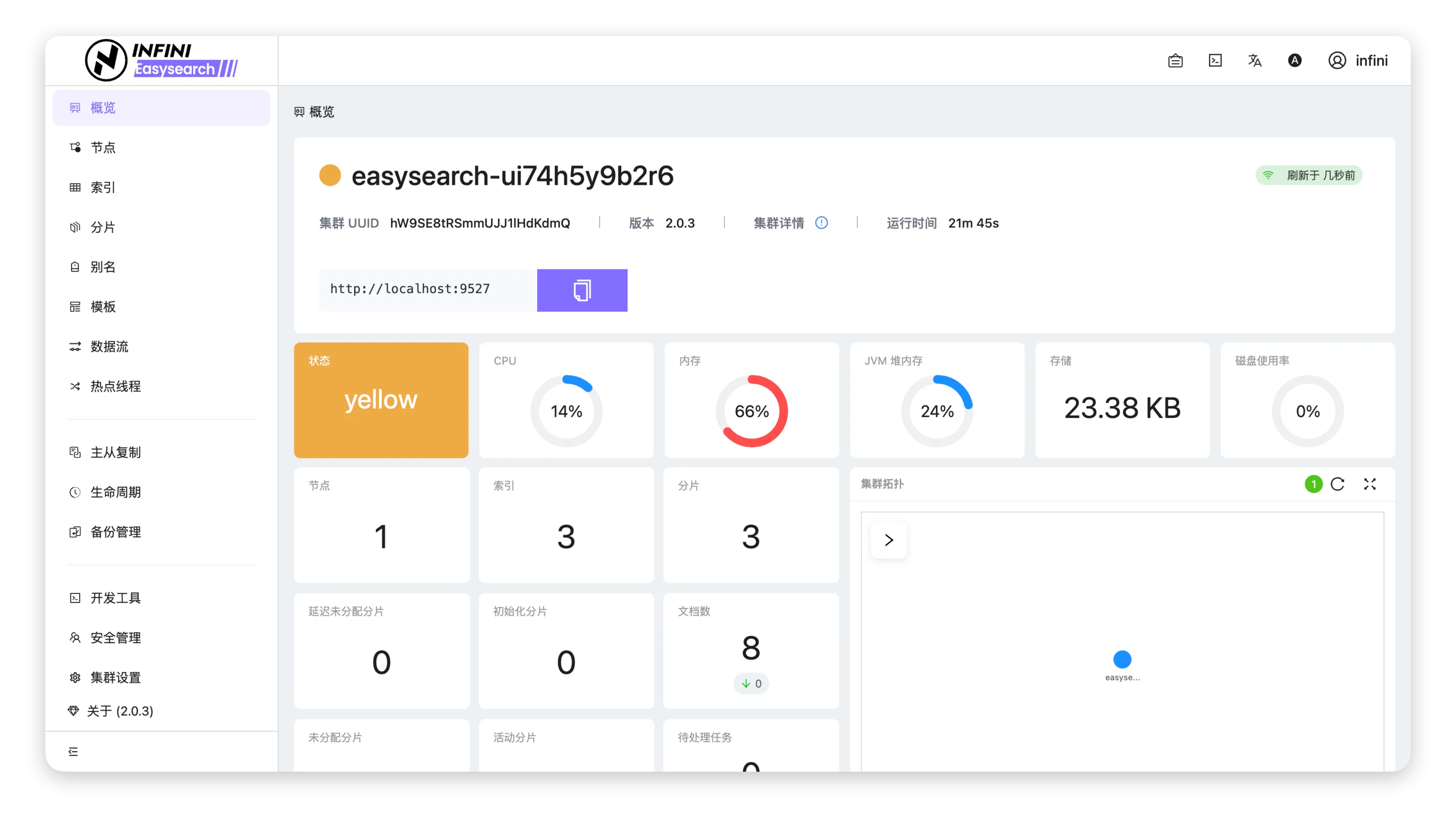Click the 关于 (2.0.3) about link
1456x826 pixels.
pyautogui.click(x=120, y=711)
